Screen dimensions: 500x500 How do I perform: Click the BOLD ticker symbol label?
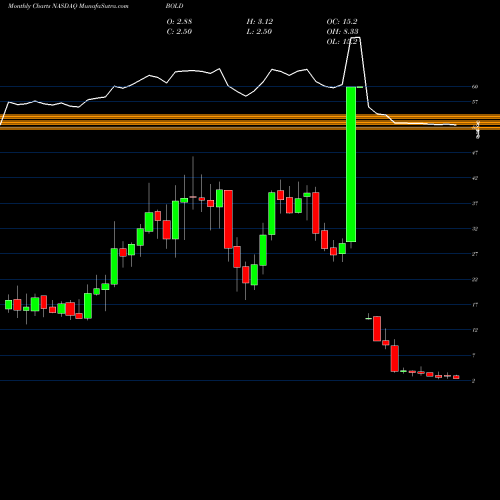[174, 6]
